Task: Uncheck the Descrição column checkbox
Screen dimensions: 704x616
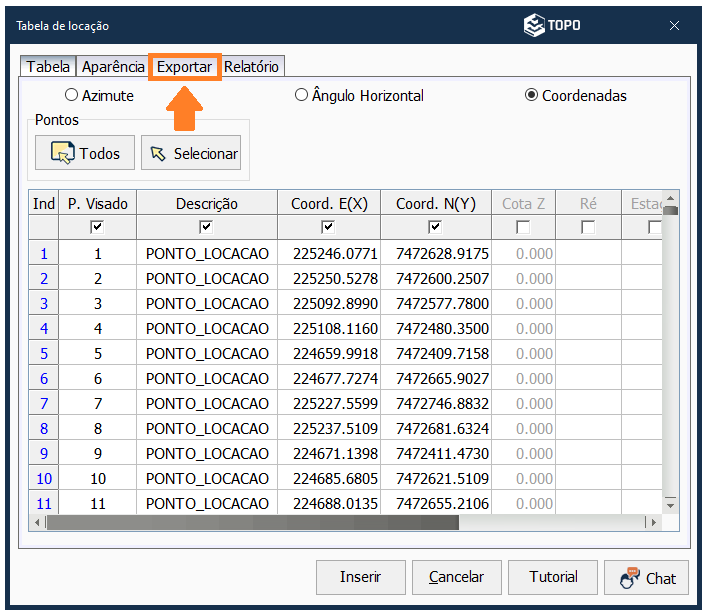Action: (206, 227)
